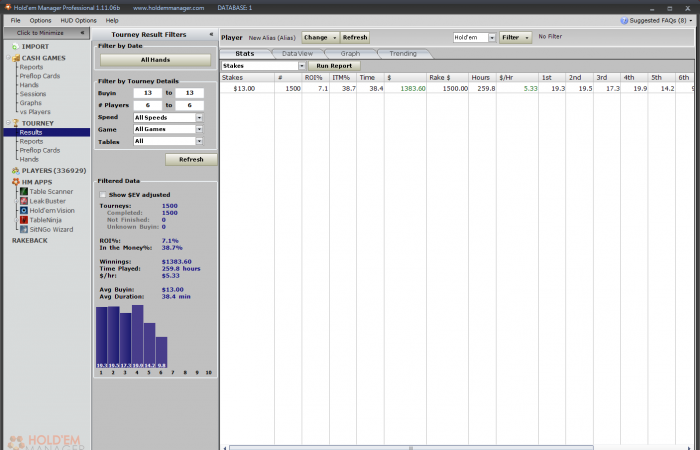The height and width of the screenshot is (450, 700).
Task: Open the Rakeback section
Action: (x=29, y=241)
